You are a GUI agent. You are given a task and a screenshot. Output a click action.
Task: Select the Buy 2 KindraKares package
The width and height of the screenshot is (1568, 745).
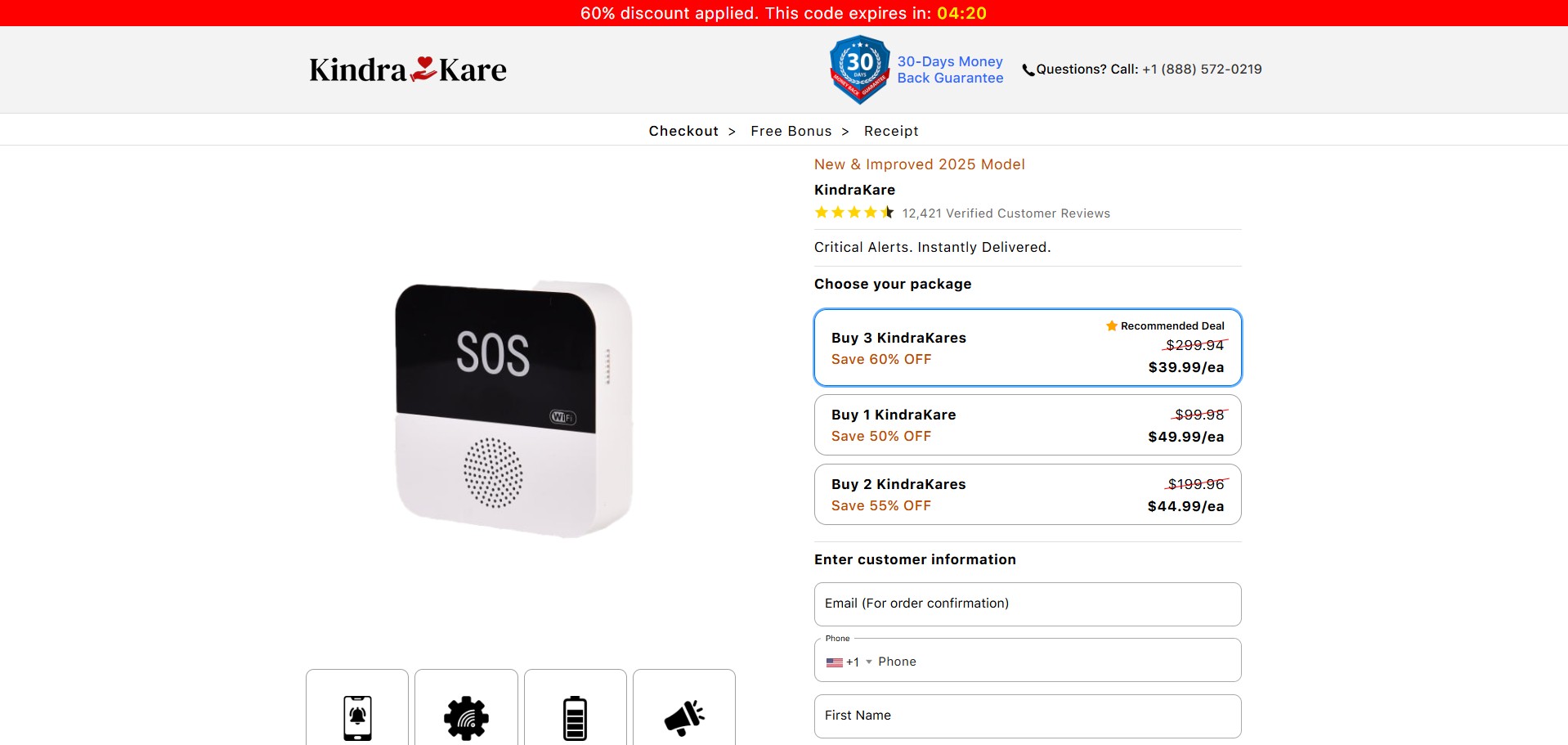point(1028,495)
